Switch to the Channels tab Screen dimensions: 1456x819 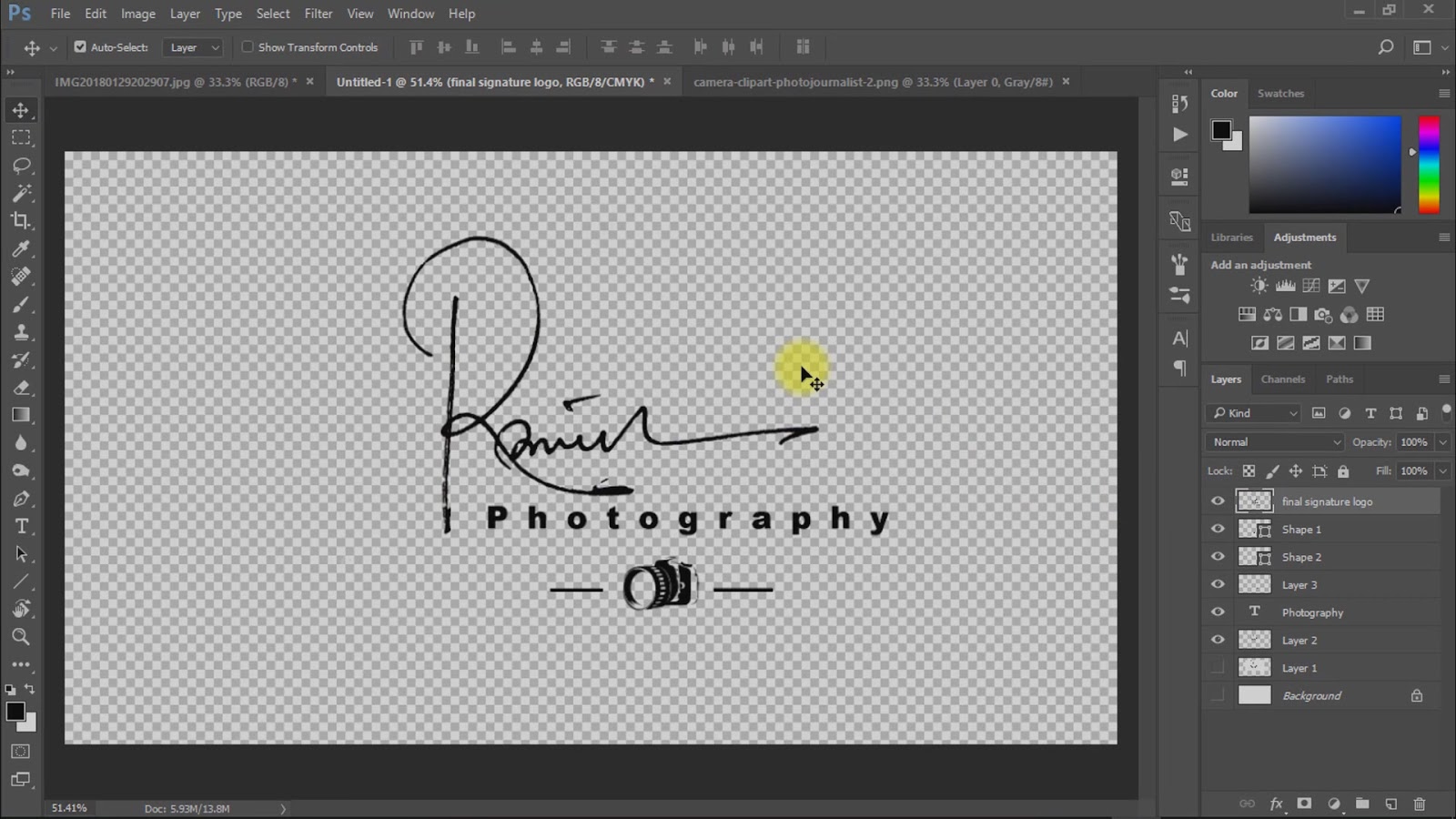(1283, 379)
